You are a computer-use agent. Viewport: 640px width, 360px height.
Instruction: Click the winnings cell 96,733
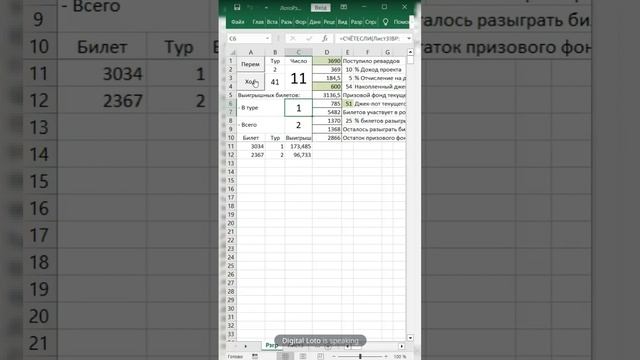(298, 155)
